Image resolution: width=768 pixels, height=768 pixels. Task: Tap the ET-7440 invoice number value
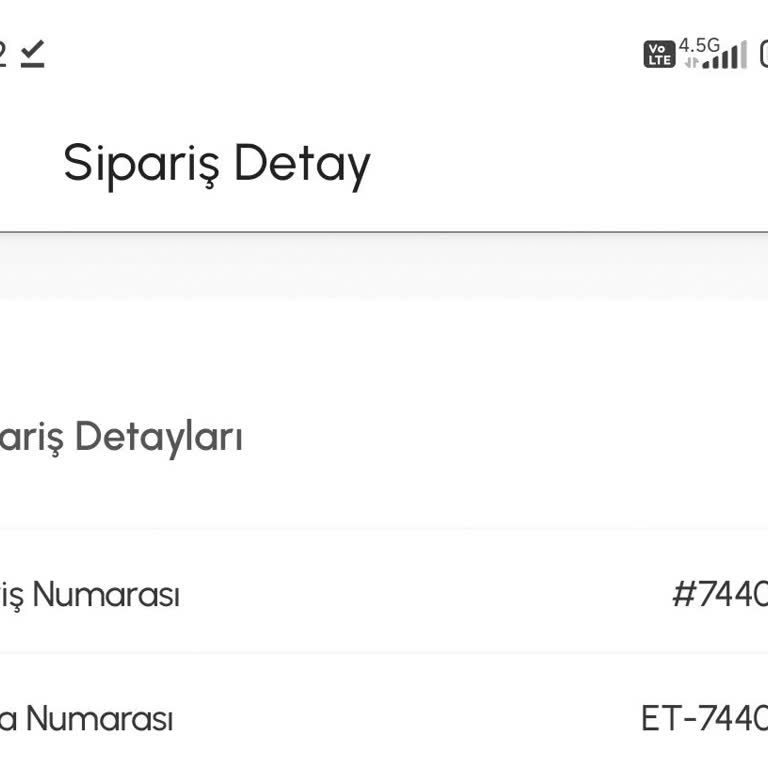[704, 718]
